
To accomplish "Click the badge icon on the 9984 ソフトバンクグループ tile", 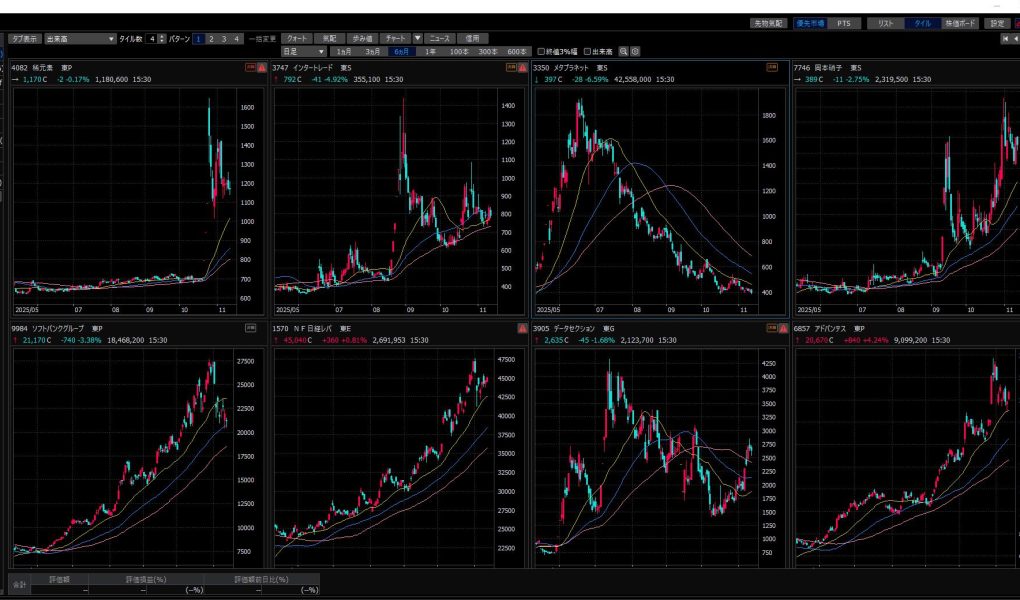I will click(x=250, y=328).
